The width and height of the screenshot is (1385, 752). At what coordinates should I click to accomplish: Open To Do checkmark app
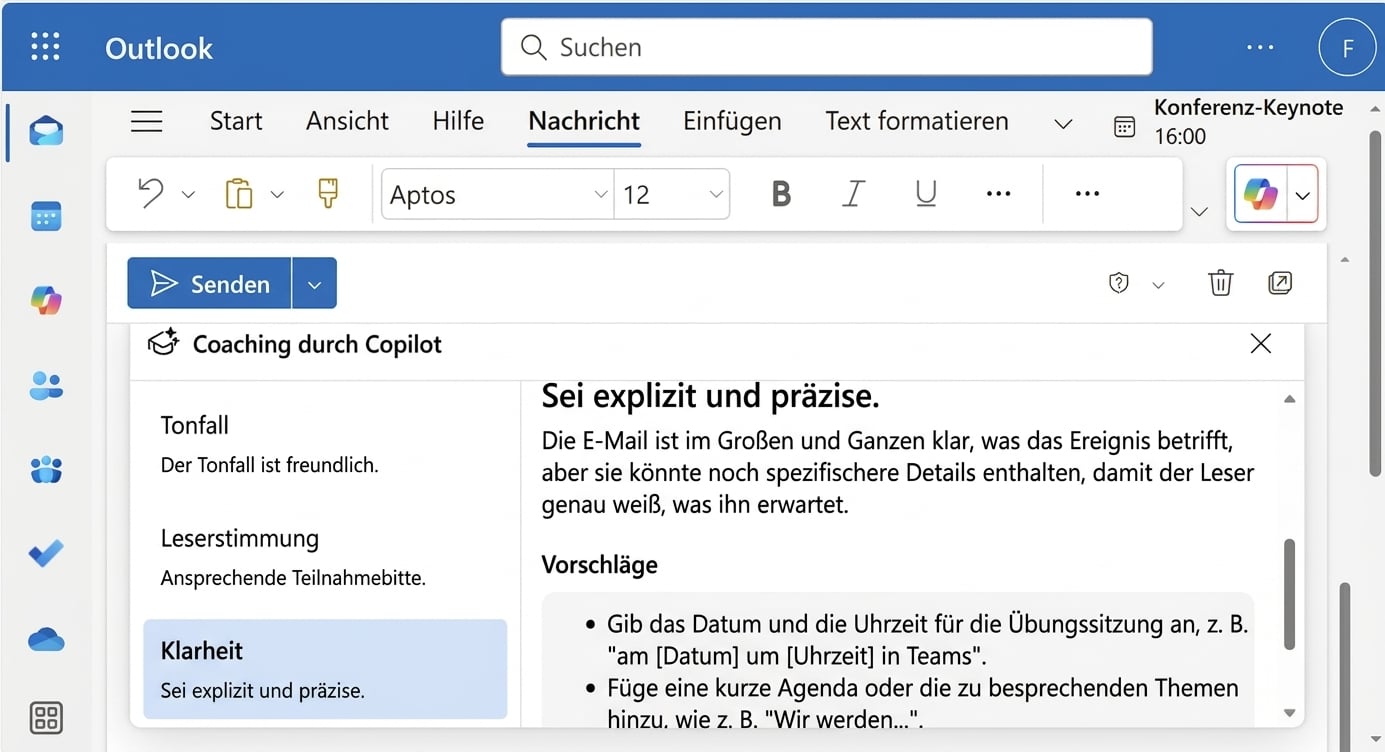coord(46,553)
